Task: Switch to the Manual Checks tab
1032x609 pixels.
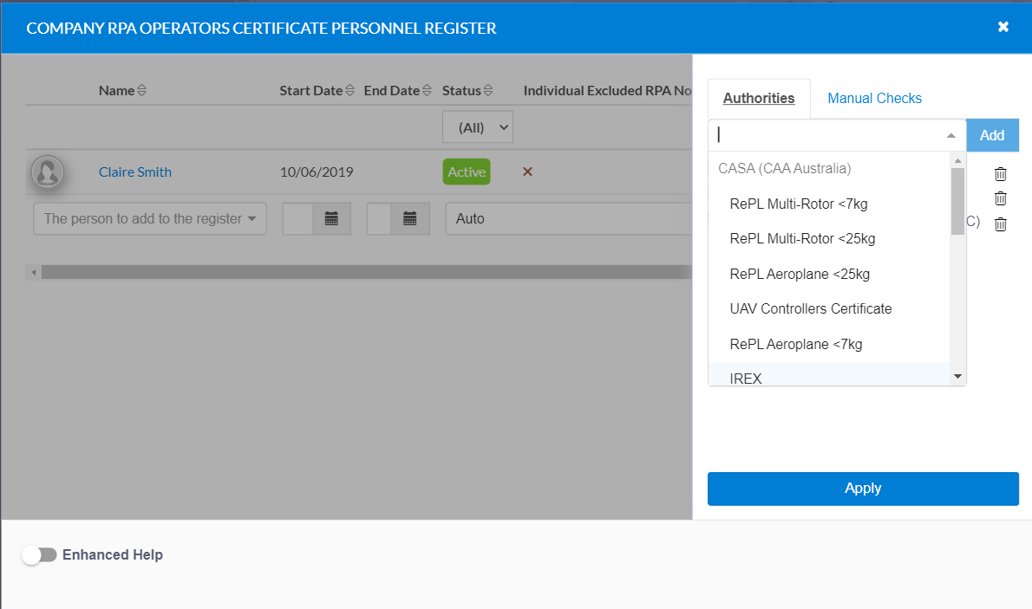Action: [x=874, y=98]
